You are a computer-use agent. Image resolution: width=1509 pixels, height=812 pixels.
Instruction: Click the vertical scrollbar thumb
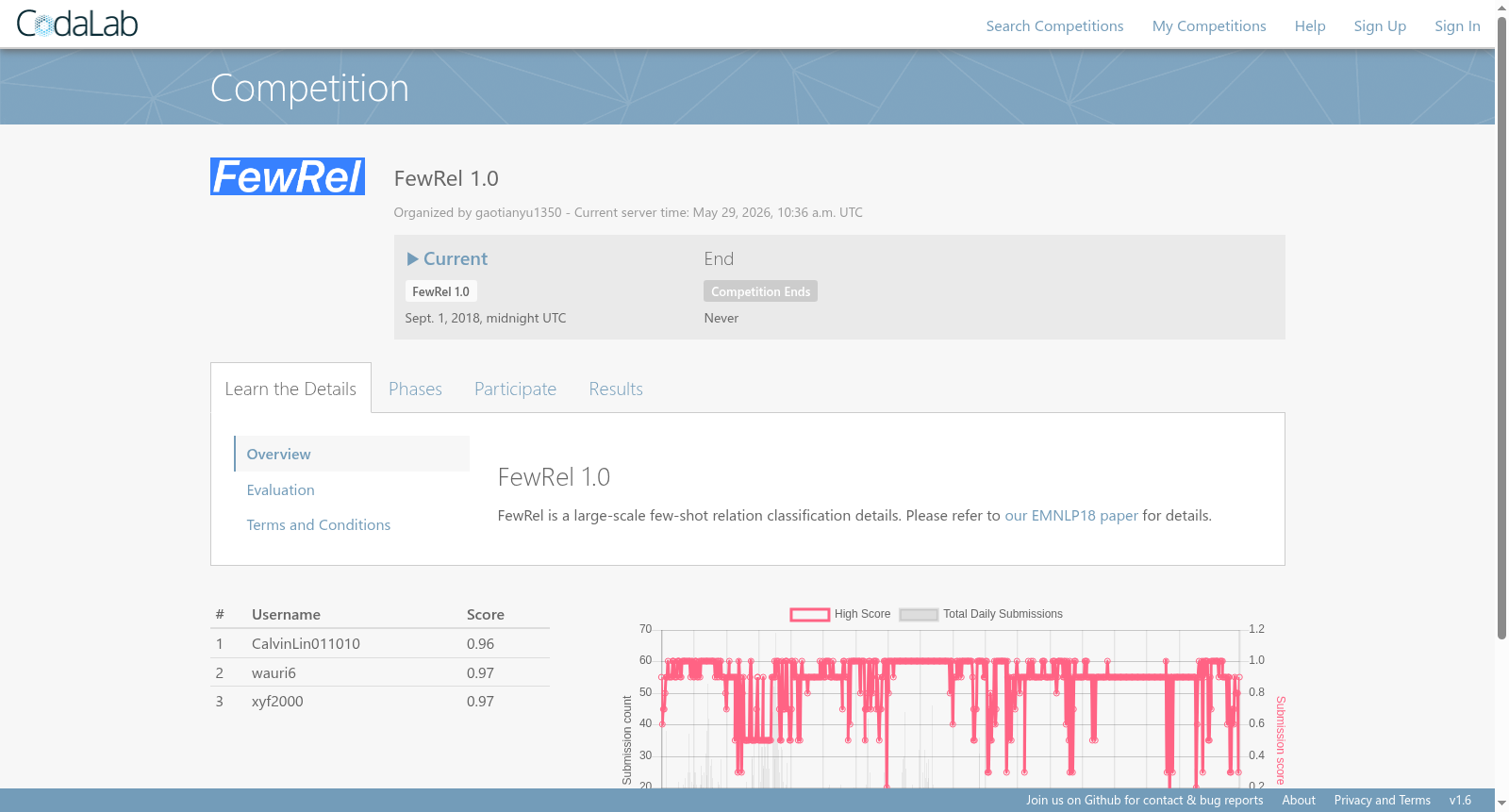1501,327
